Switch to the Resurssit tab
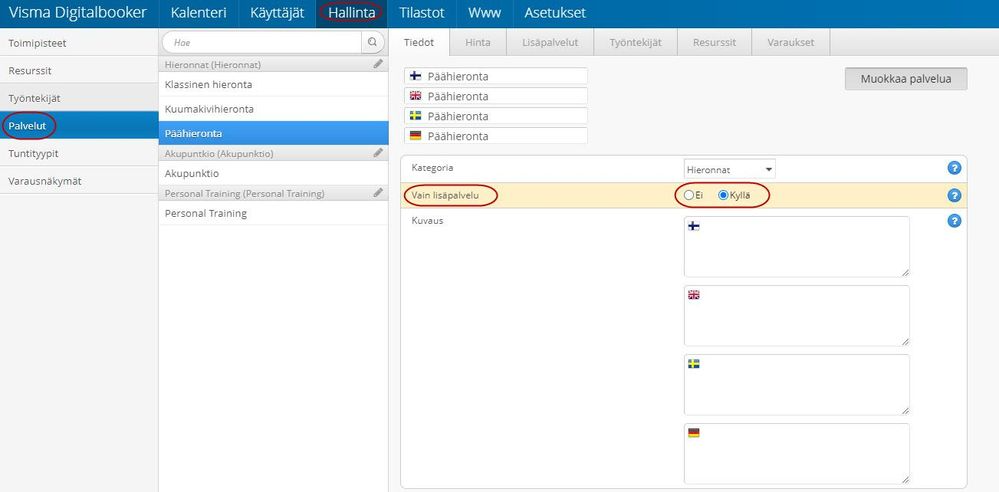The width and height of the screenshot is (999, 492). 714,43
